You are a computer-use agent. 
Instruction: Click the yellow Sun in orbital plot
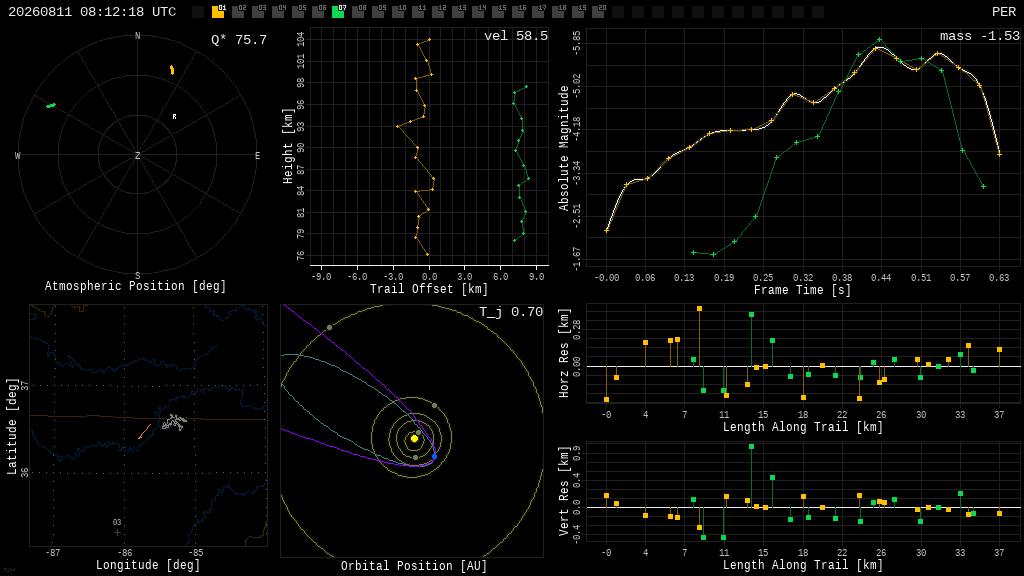(x=414, y=438)
